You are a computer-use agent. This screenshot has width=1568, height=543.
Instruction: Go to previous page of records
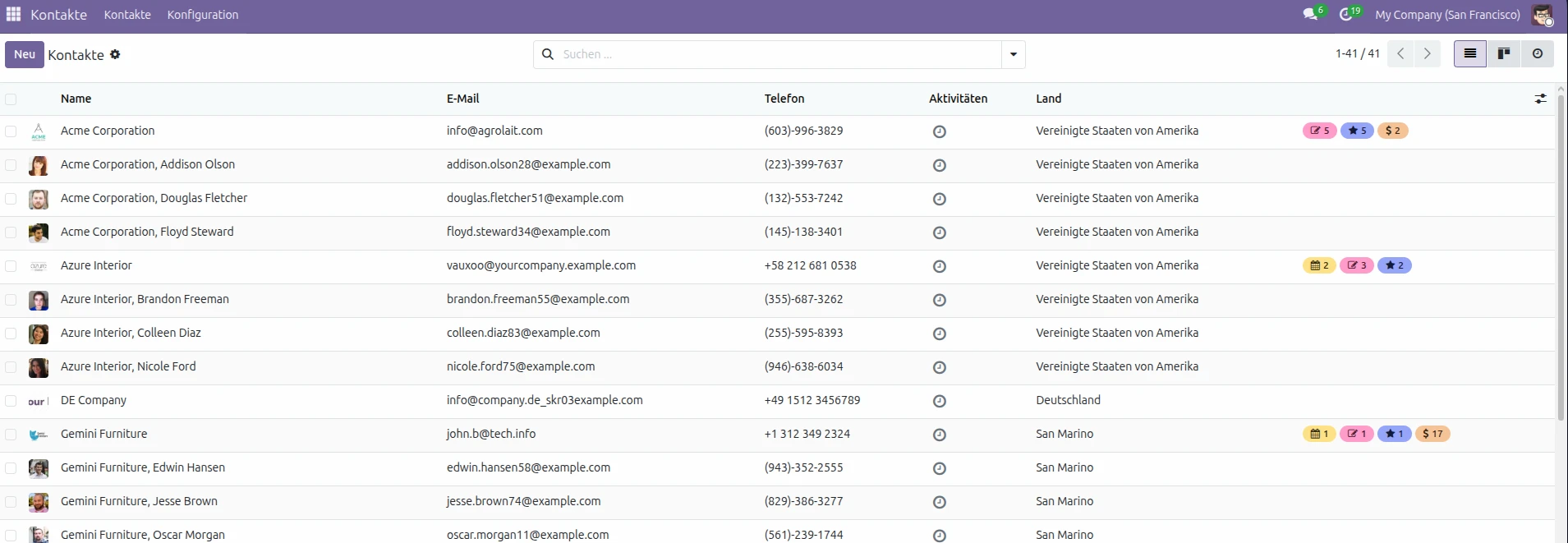coord(1400,54)
